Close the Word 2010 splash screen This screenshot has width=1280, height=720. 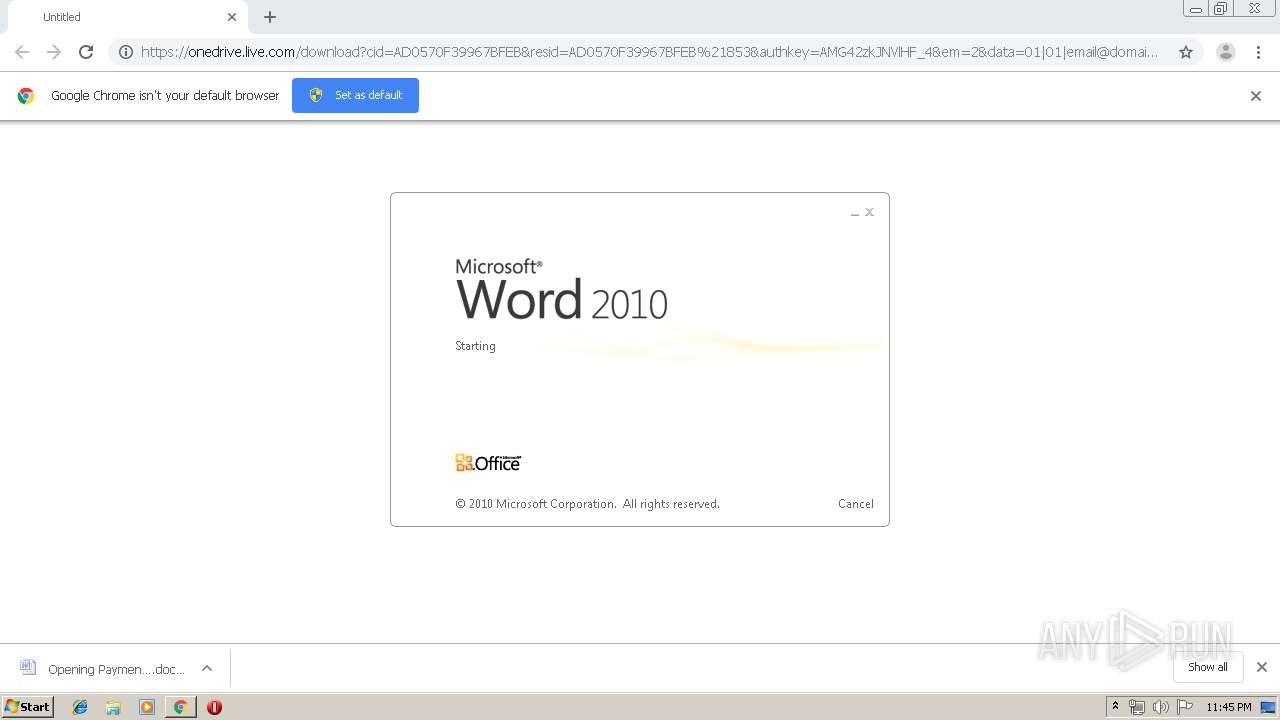tap(870, 212)
